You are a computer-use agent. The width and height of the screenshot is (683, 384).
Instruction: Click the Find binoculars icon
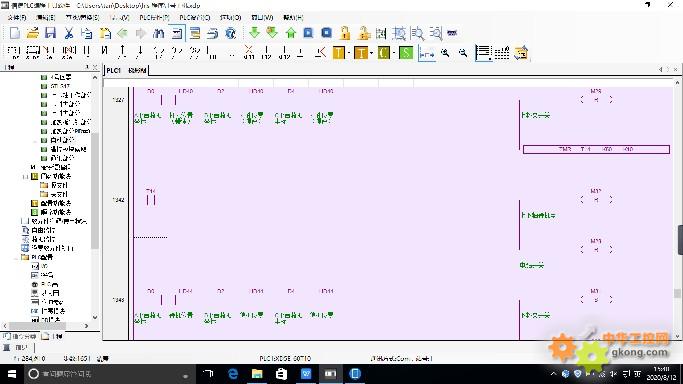tap(159, 33)
